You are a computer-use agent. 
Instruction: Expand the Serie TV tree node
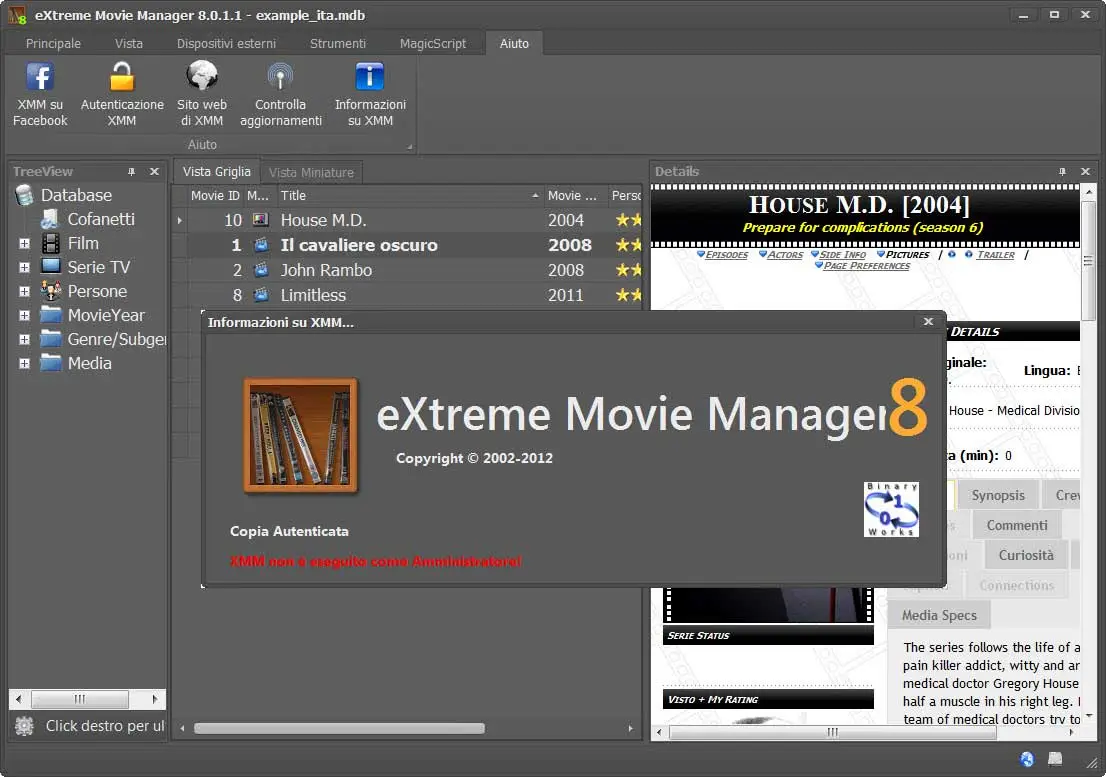click(24, 267)
